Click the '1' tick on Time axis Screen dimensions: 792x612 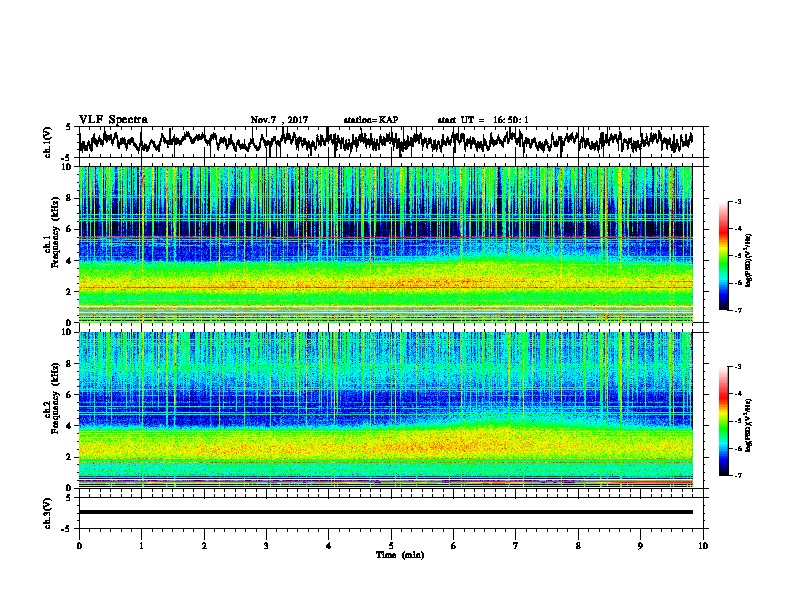141,546
